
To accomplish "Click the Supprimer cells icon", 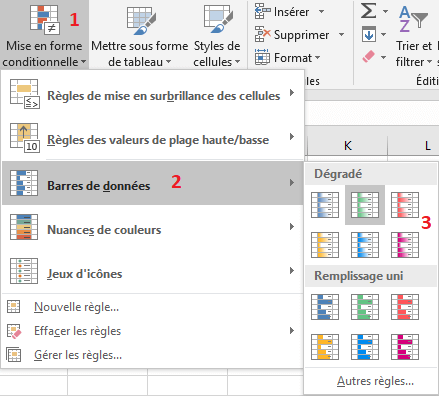I will (x=263, y=34).
